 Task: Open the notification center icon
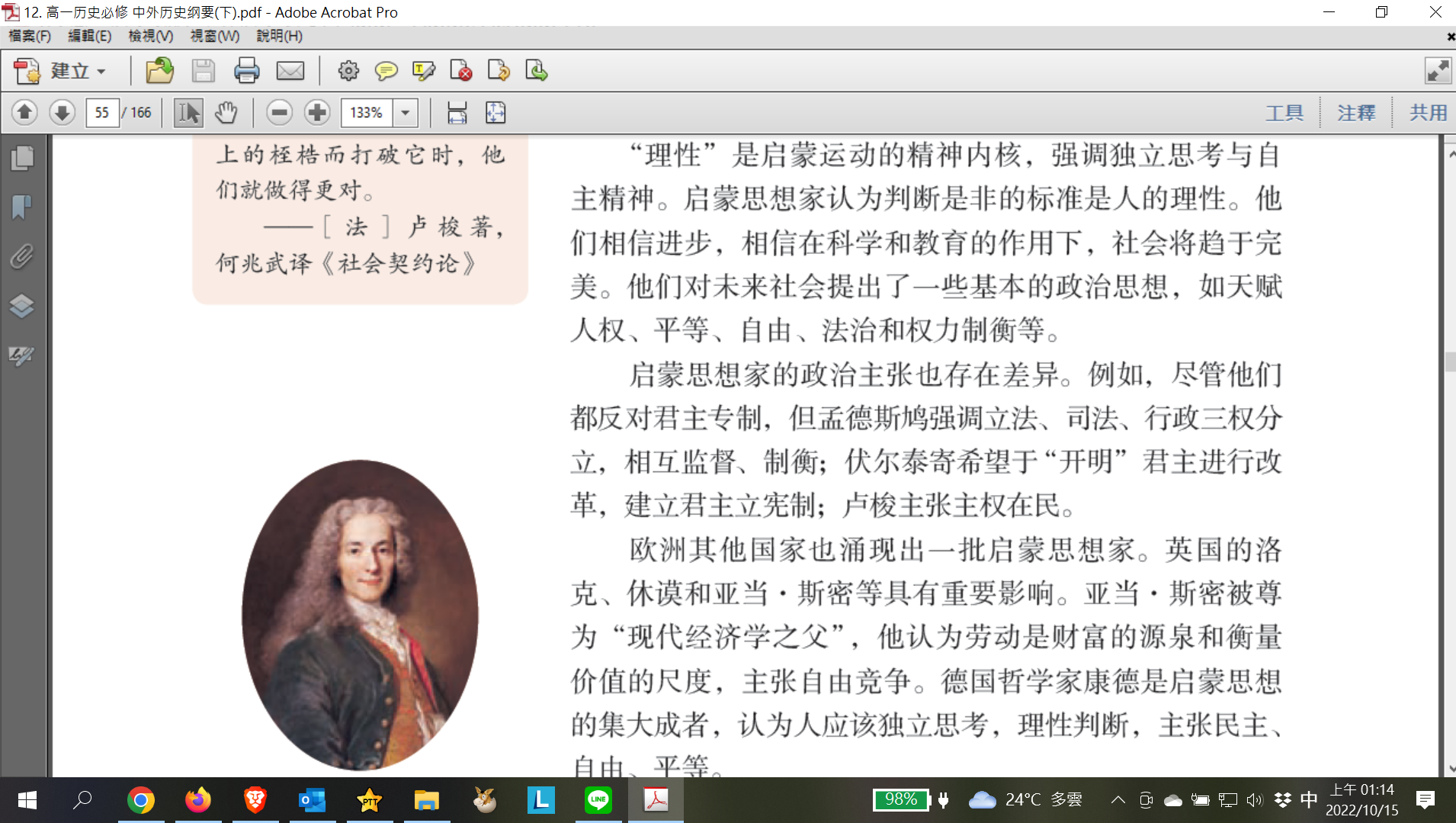tap(1425, 800)
